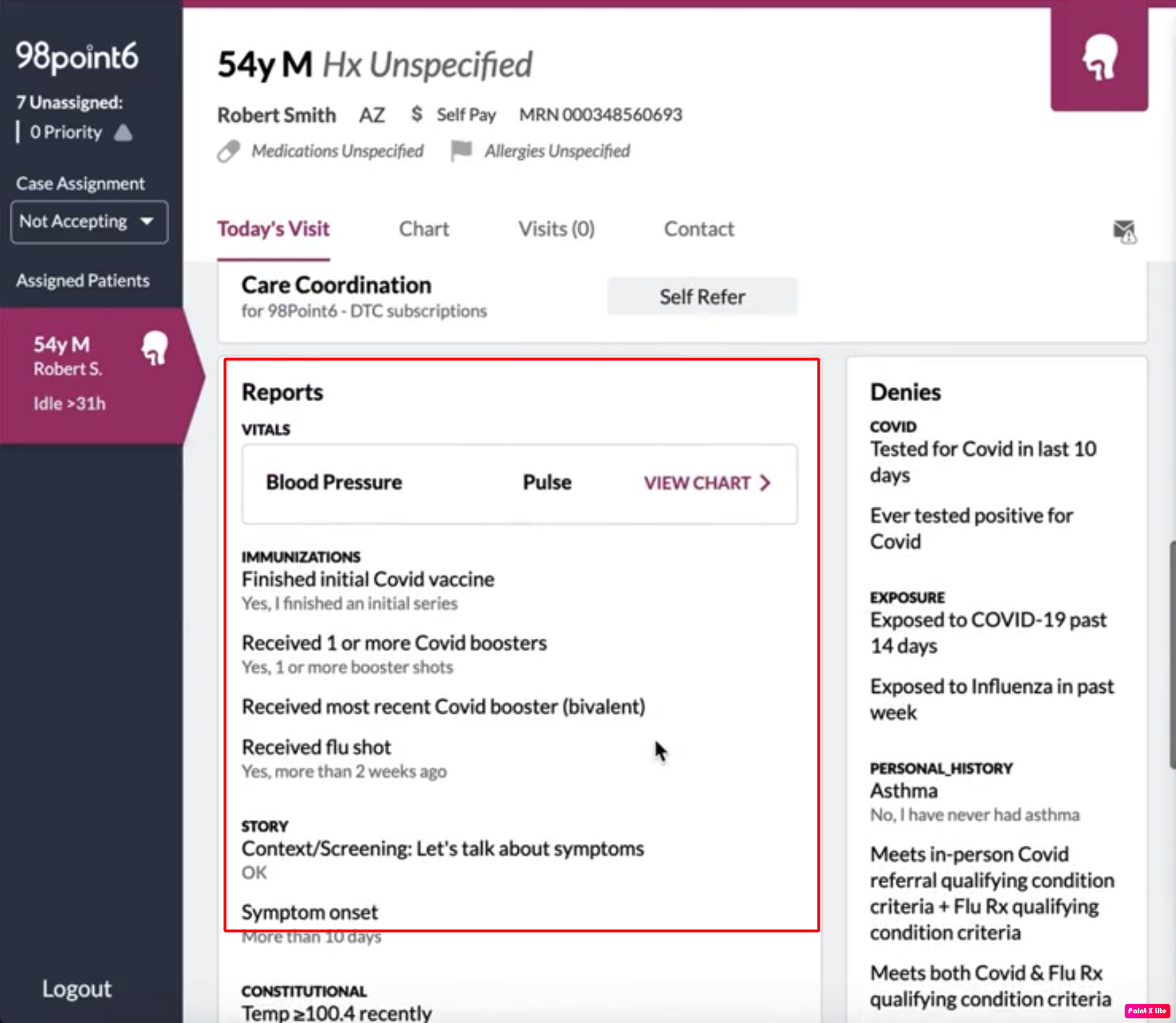Viewport: 1176px width, 1023px height.
Task: Click the dollar sign icon beside Self Pay
Action: click(417, 114)
